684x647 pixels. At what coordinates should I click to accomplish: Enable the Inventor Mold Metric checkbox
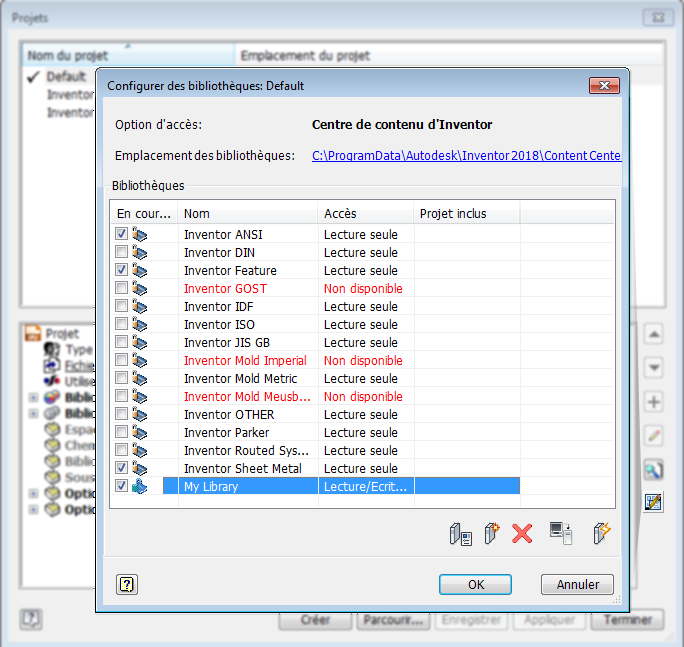coord(121,377)
